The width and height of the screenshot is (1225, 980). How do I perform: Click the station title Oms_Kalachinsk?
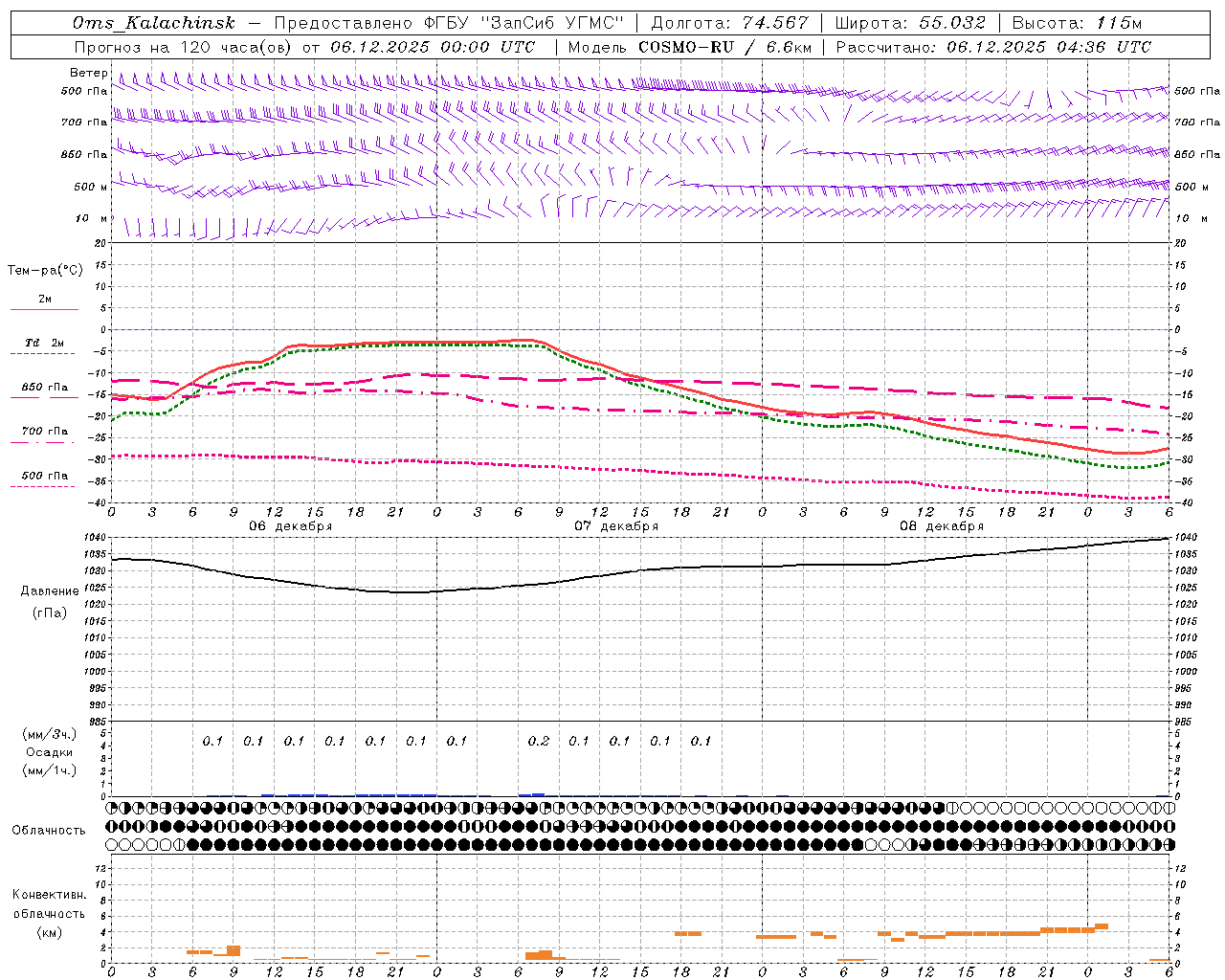coord(153,23)
